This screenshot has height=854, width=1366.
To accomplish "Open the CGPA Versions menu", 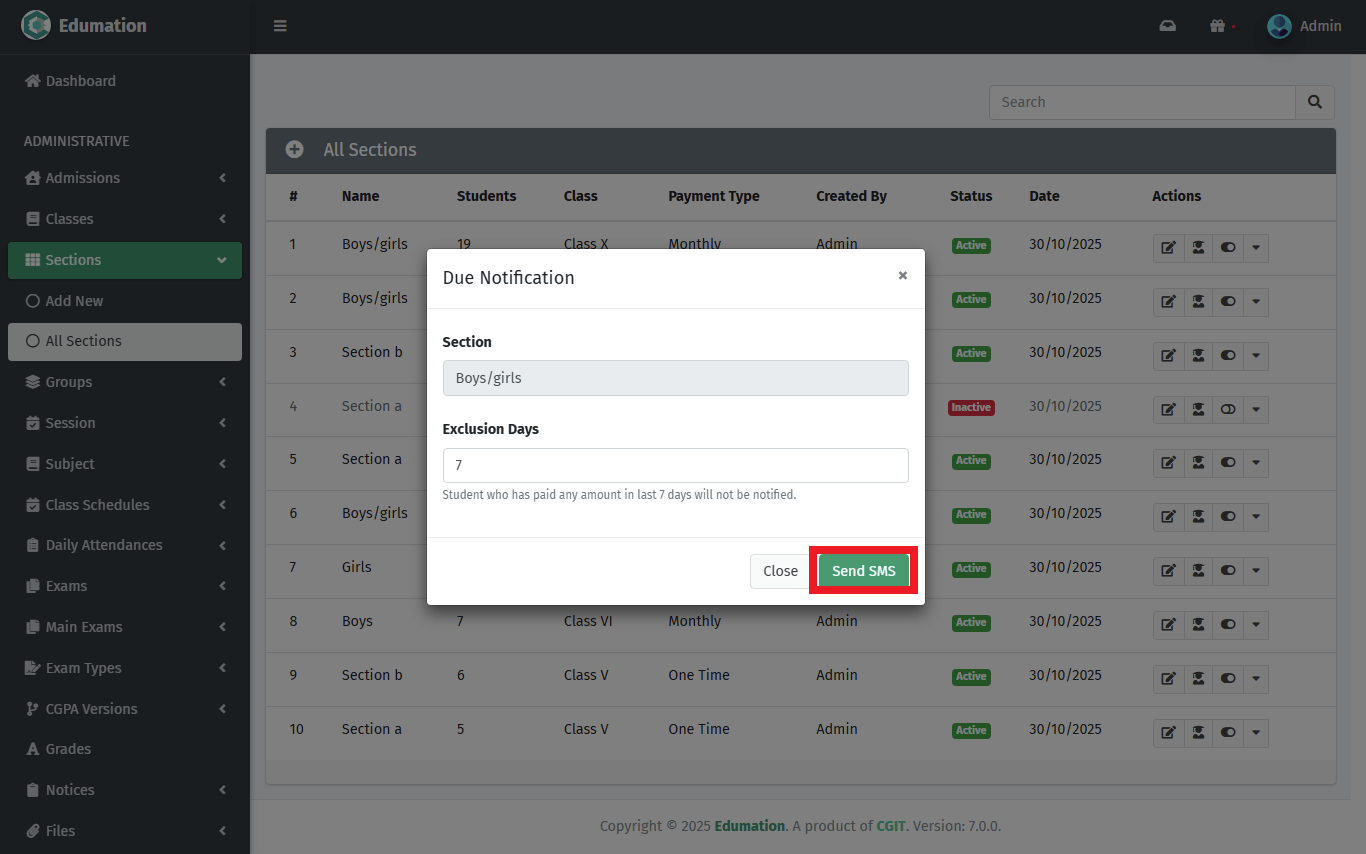I will pos(125,709).
